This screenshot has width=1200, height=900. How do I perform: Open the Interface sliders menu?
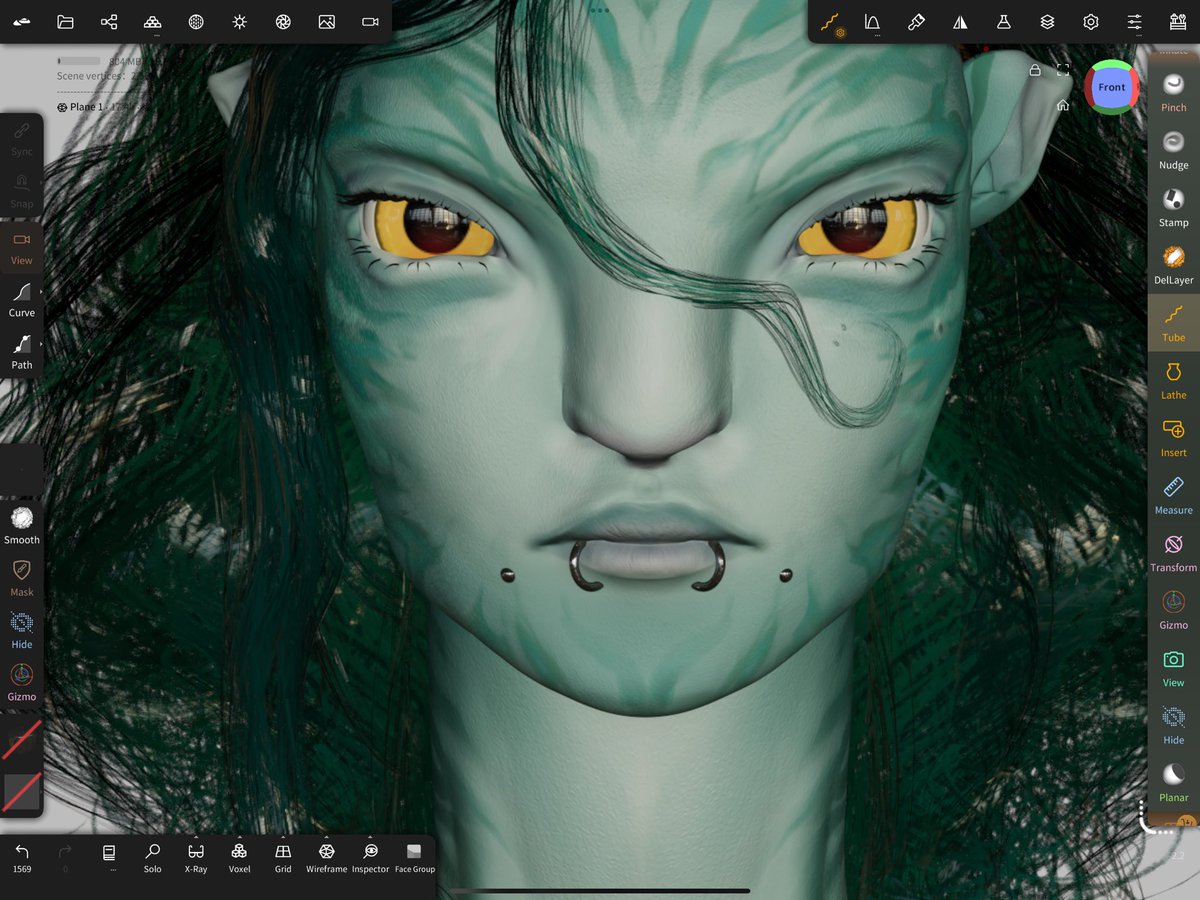pyautogui.click(x=1134, y=21)
